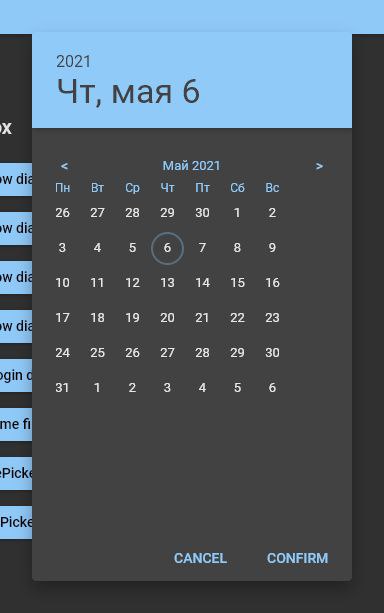This screenshot has width=384, height=613.
Task: Choose day 14 in the calendar
Action: coord(202,283)
